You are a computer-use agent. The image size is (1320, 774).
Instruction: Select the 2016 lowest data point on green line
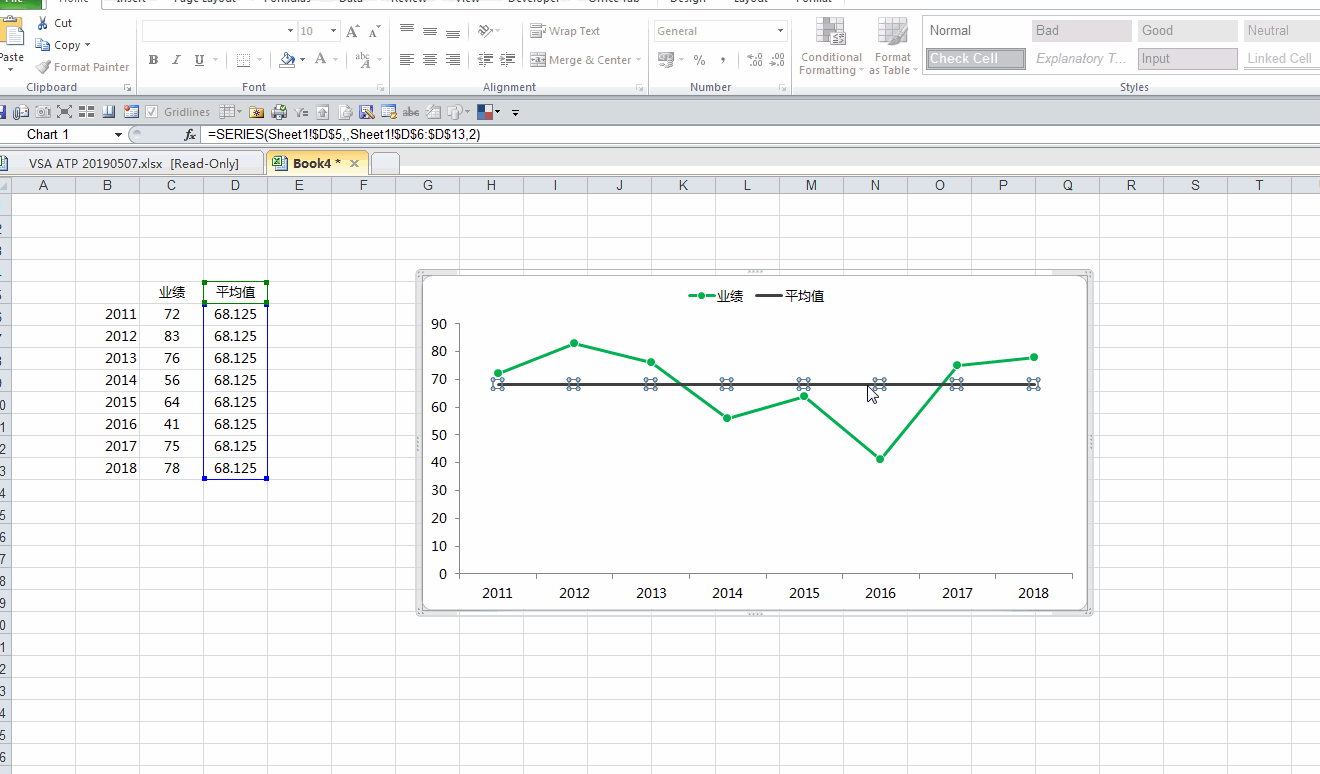(x=880, y=459)
